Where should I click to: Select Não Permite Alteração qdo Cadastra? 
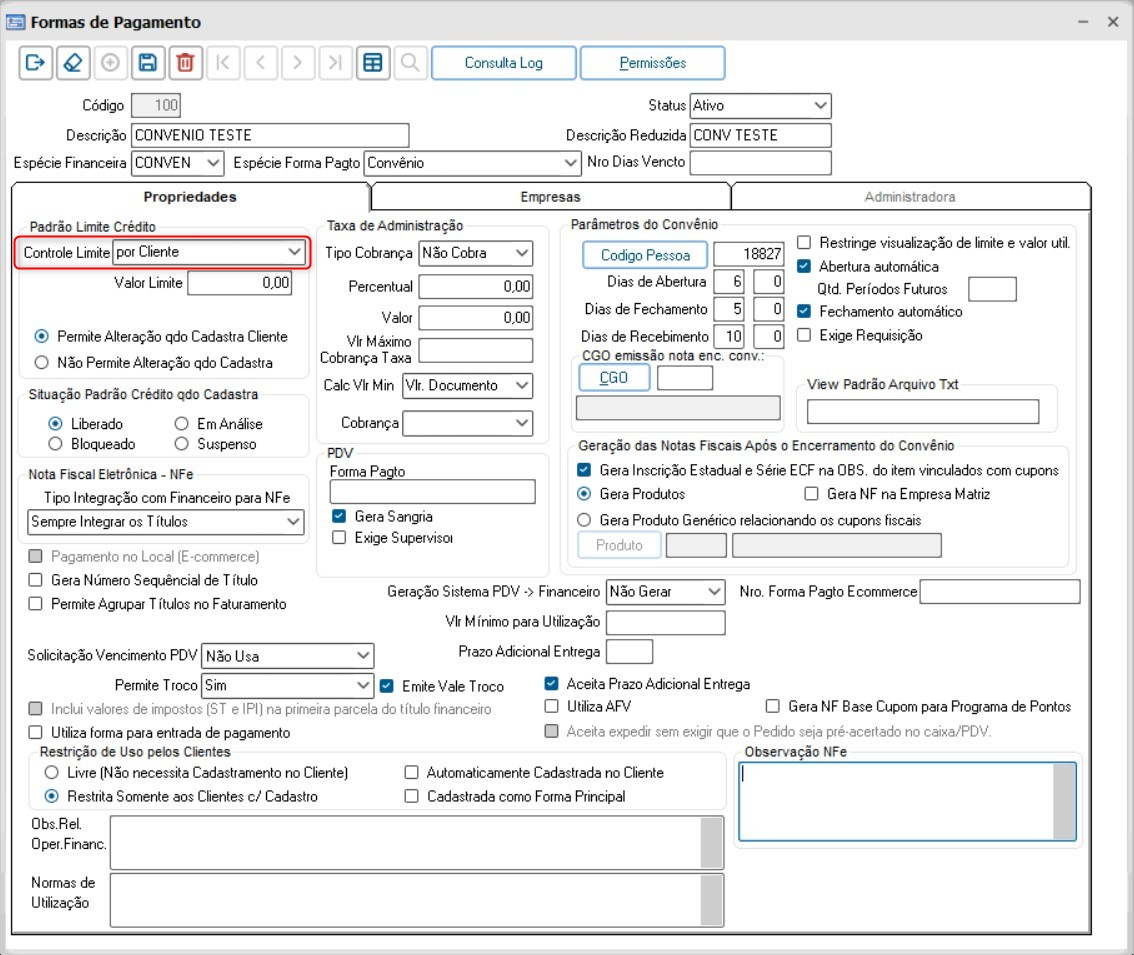42,362
